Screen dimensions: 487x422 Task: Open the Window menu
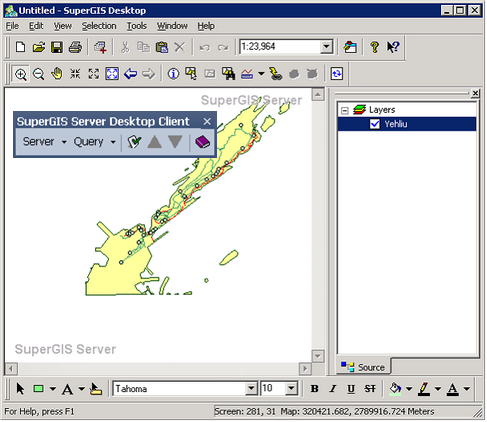(172, 26)
